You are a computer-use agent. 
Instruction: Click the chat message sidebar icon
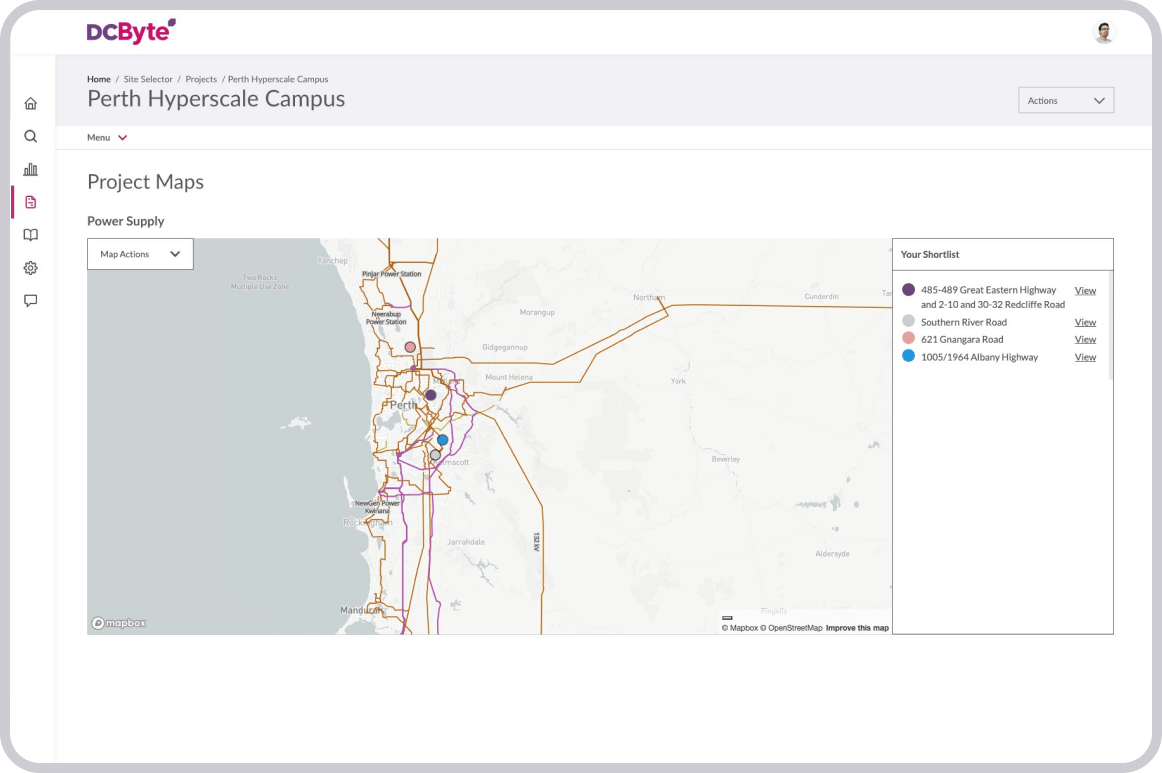tap(31, 300)
